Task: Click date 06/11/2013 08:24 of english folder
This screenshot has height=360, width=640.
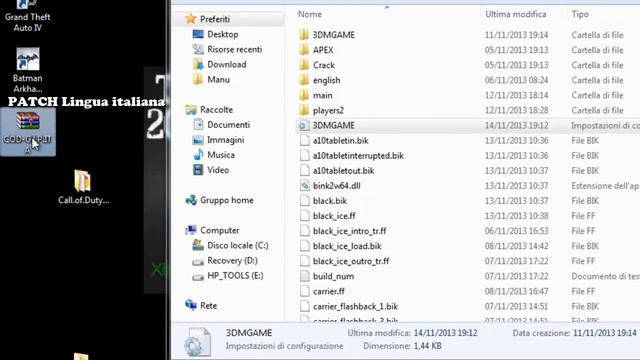Action: 516,80
